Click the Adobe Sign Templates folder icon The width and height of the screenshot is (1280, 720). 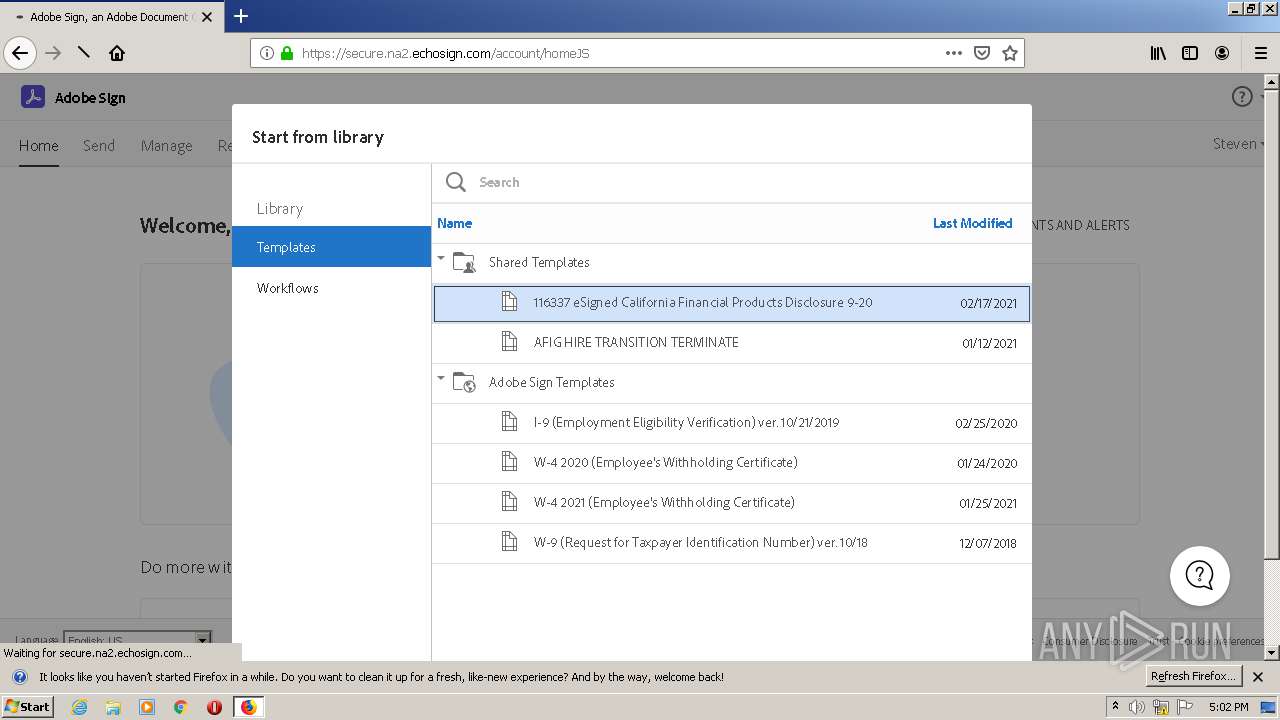pyautogui.click(x=464, y=382)
